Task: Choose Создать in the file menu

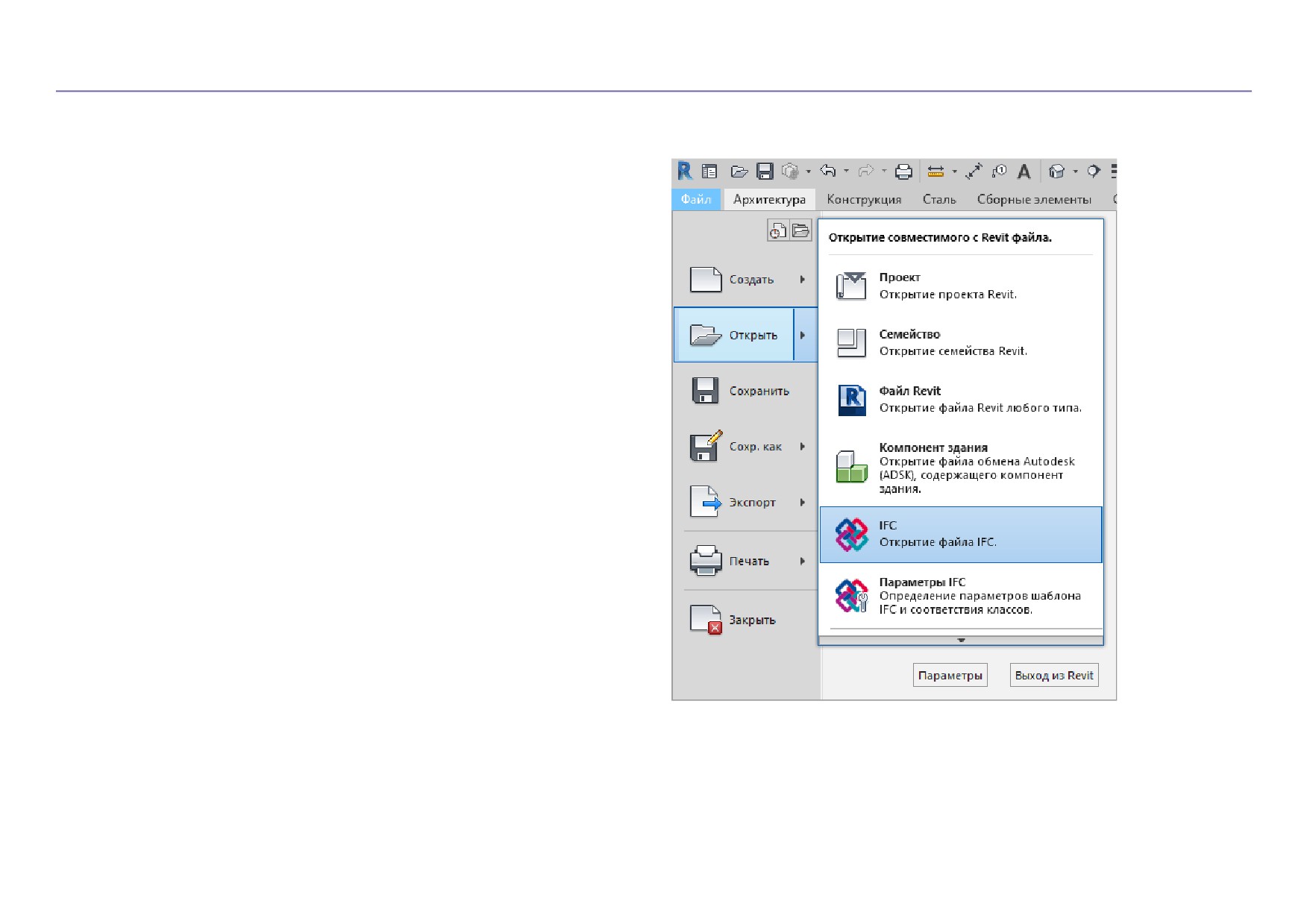Action: pyautogui.click(x=746, y=280)
